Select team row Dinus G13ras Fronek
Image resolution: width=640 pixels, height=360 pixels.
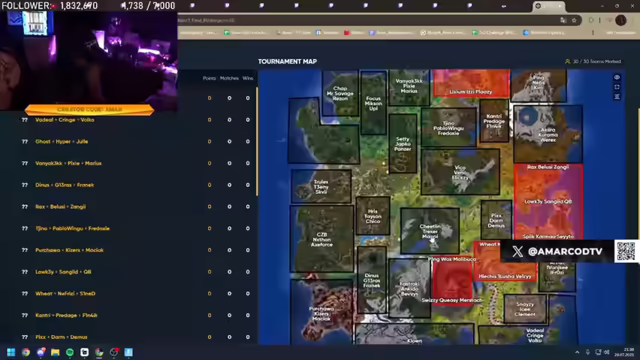tap(139, 185)
